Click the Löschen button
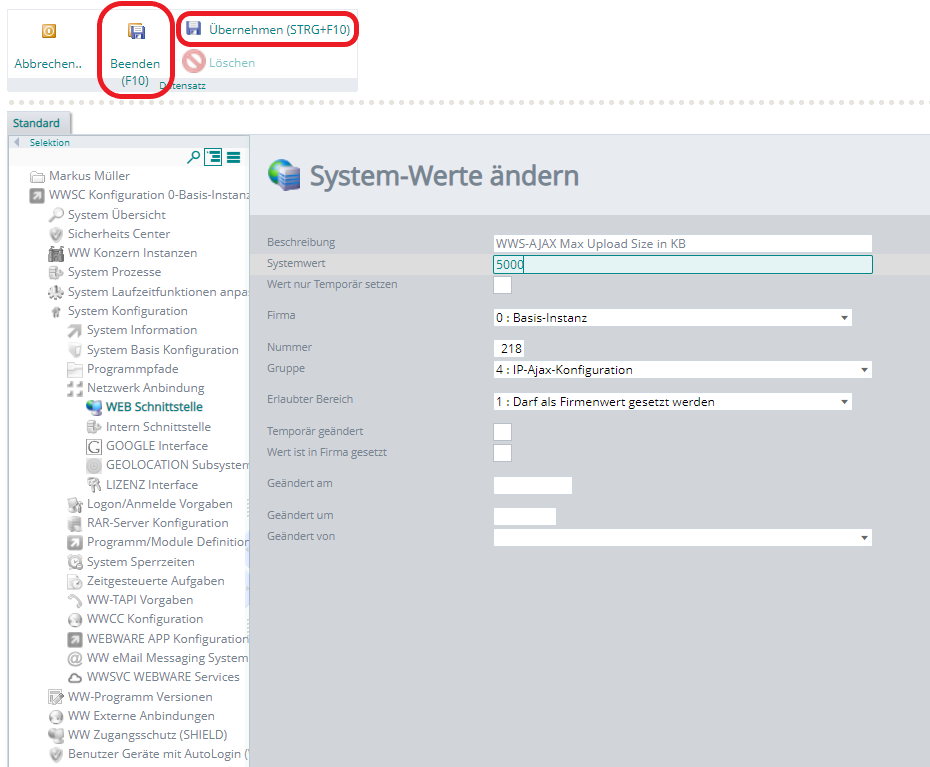This screenshot has height=767, width=930. coord(231,63)
